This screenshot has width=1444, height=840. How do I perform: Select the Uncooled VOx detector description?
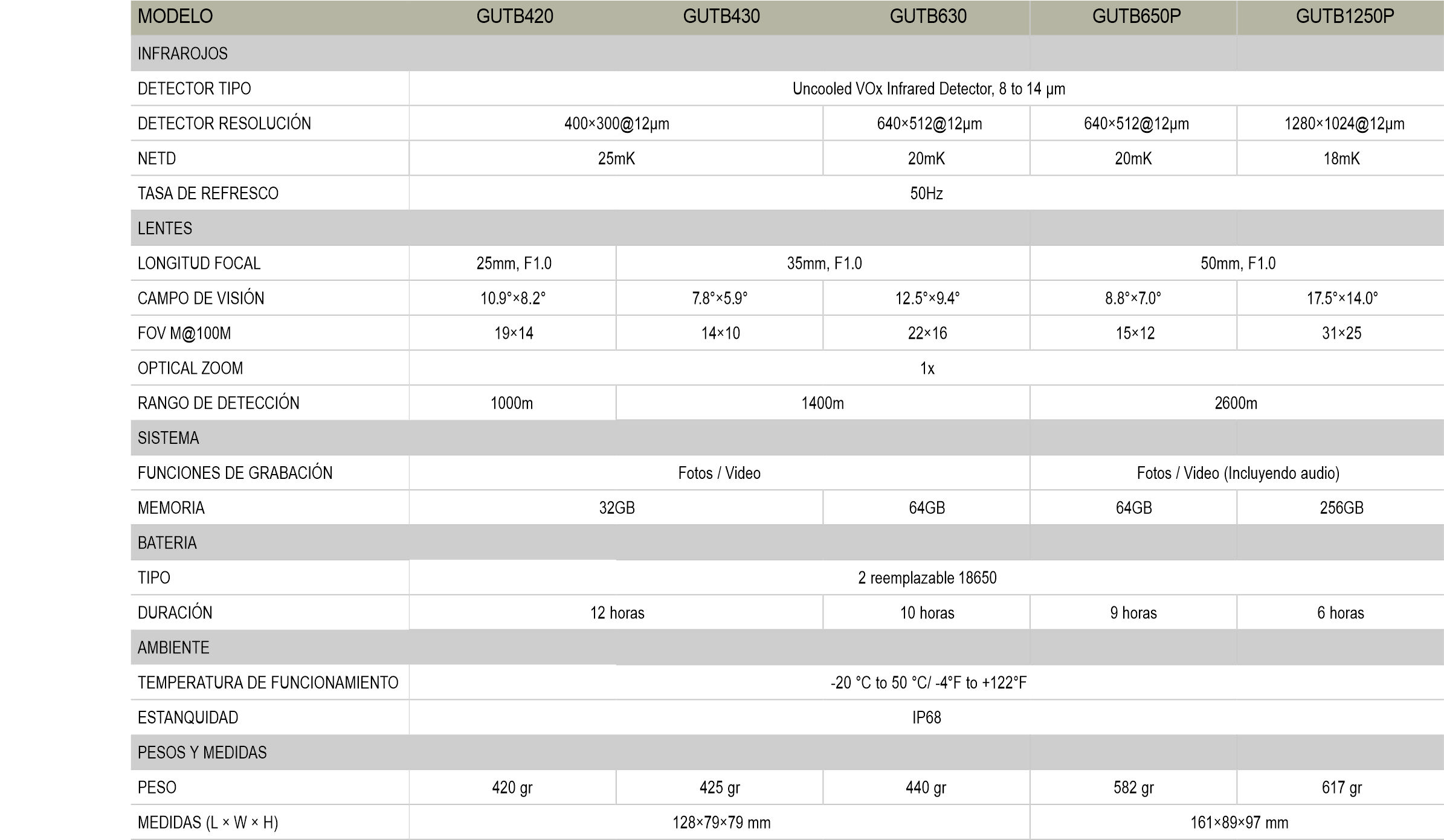tap(928, 89)
